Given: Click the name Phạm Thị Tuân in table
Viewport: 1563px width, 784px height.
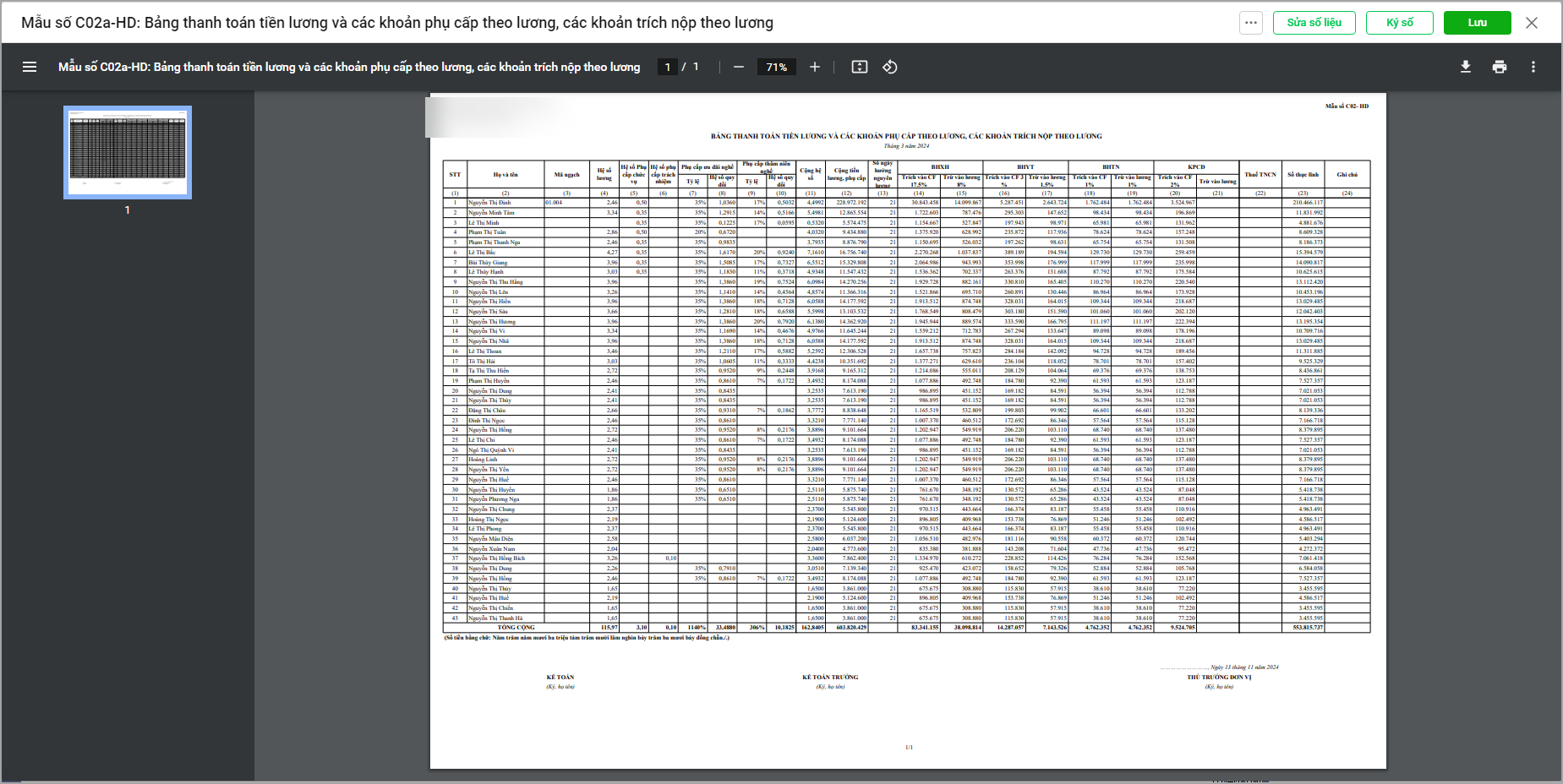Looking at the screenshot, I should tap(487, 232).
